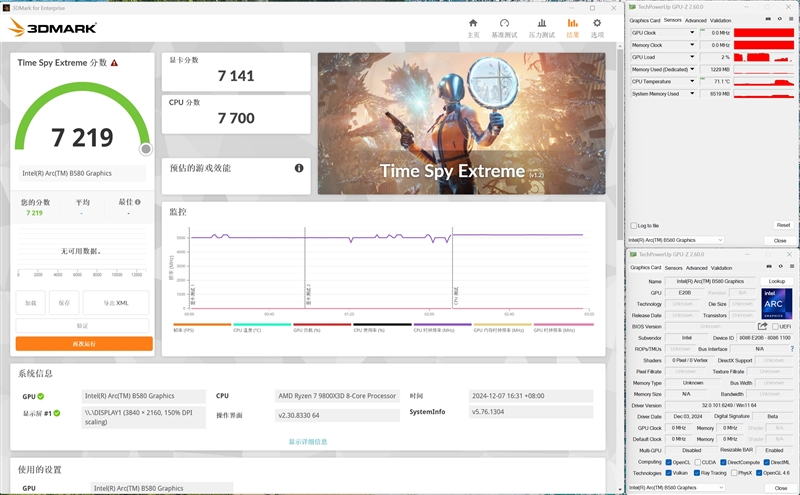Image resolution: width=800 pixels, height=495 pixels.
Task: Refresh icon in GPU-Z Sensors window
Action: [780, 19]
